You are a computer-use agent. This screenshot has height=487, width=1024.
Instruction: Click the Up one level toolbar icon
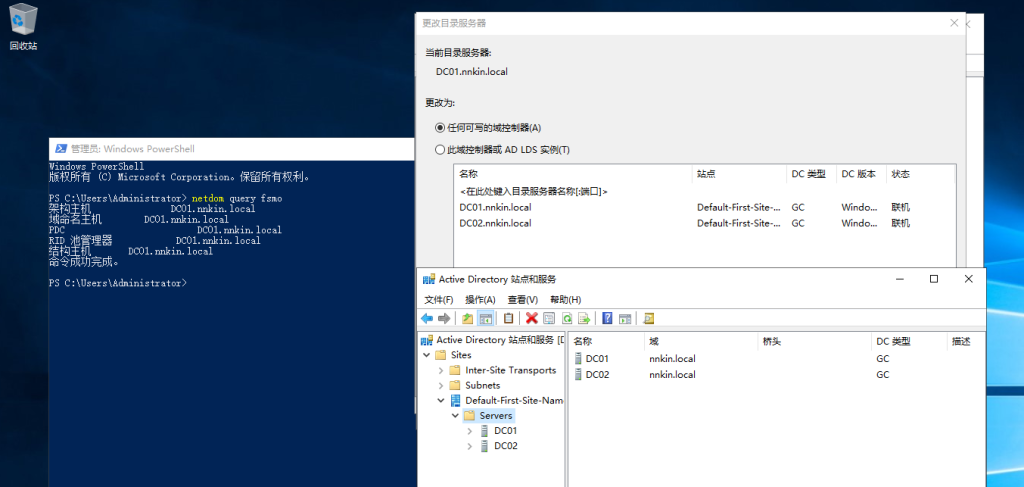point(467,319)
